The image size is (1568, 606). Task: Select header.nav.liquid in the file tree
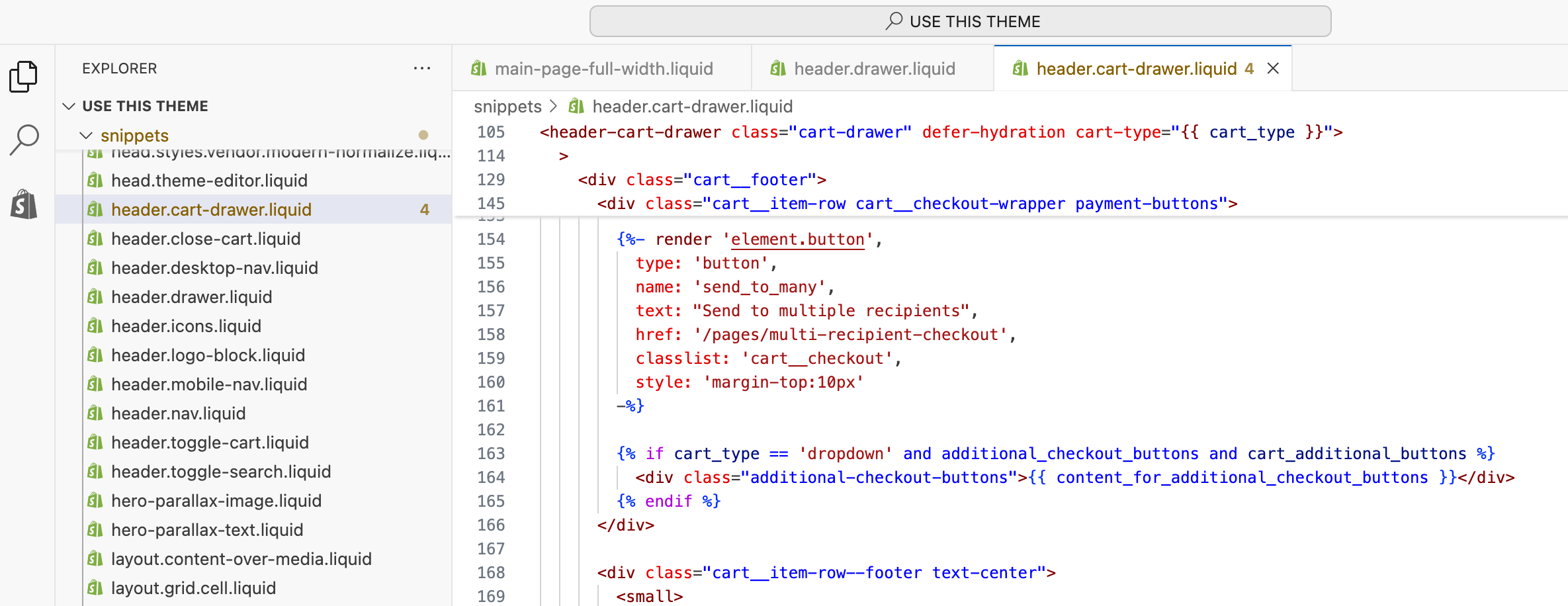tap(179, 413)
